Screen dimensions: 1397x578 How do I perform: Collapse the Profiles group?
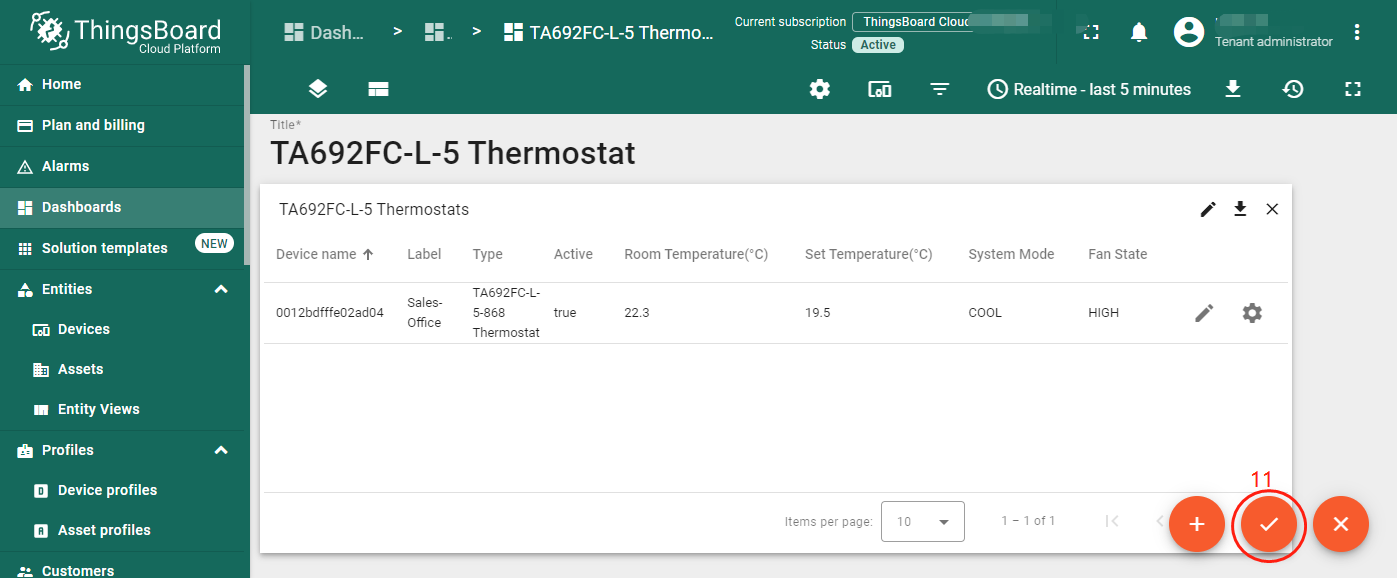[x=221, y=451]
